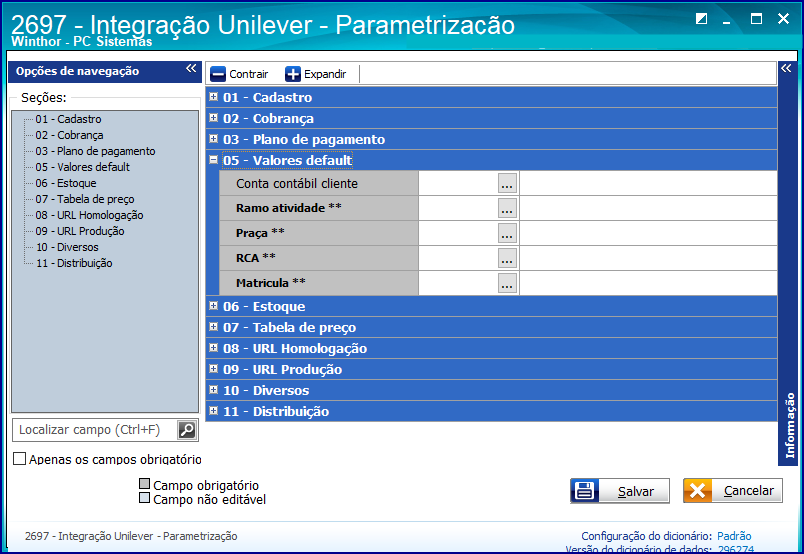Expand section 08 - URL Homologação
This screenshot has height=554, width=804.
point(214,348)
